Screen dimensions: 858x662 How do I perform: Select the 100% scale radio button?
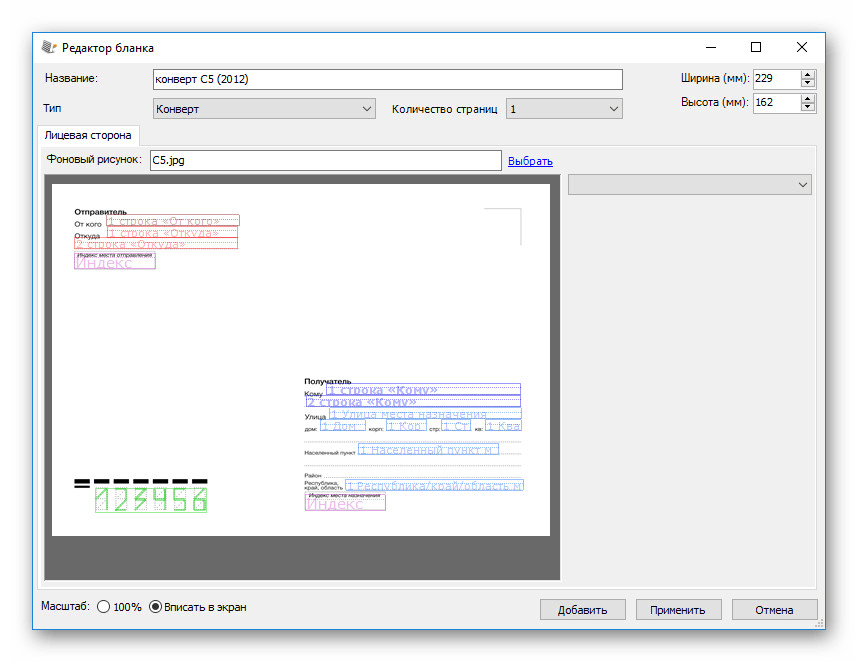pyautogui.click(x=104, y=607)
